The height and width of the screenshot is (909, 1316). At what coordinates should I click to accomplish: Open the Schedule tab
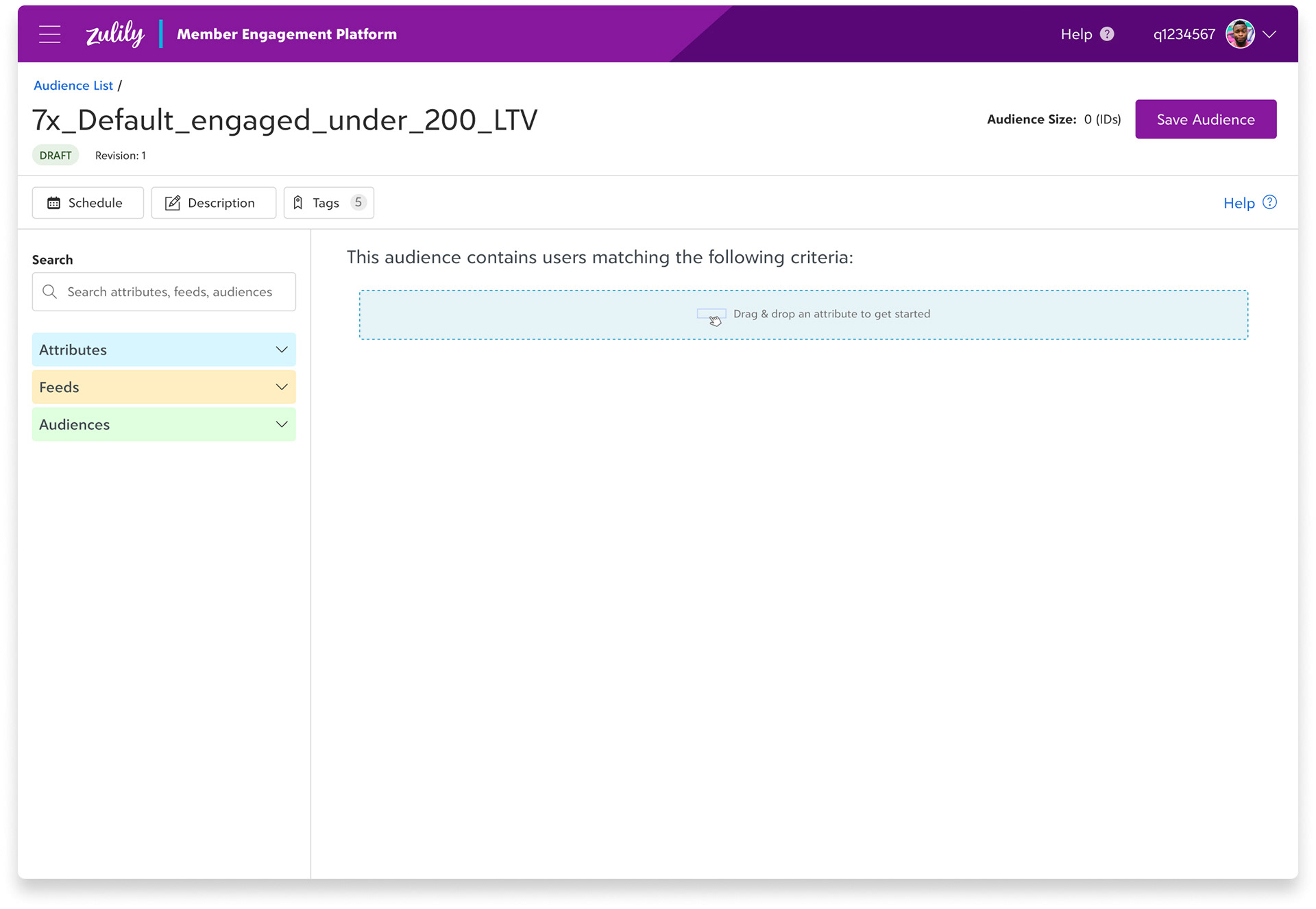pos(88,203)
